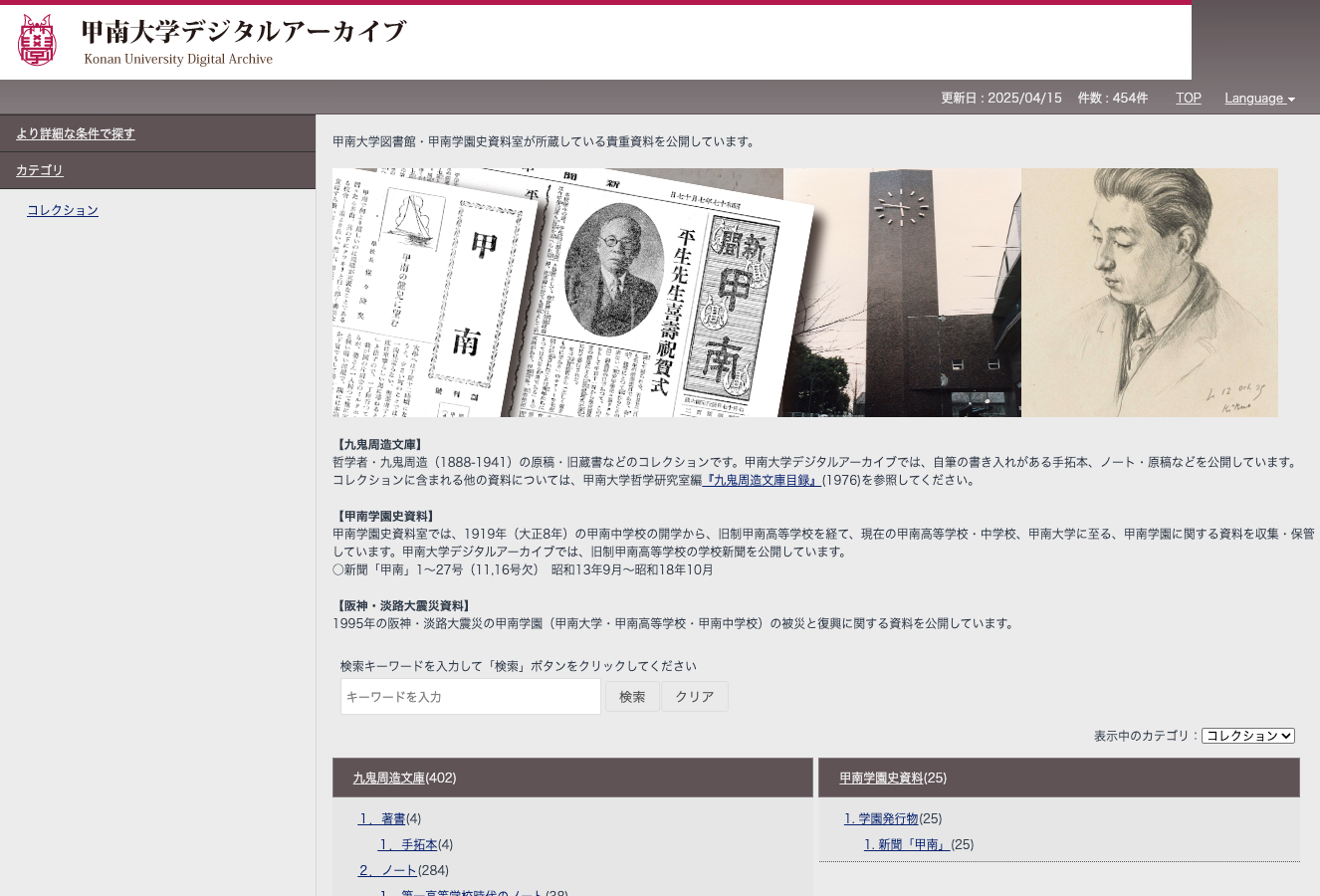Go to the TOP page link

click(1188, 98)
